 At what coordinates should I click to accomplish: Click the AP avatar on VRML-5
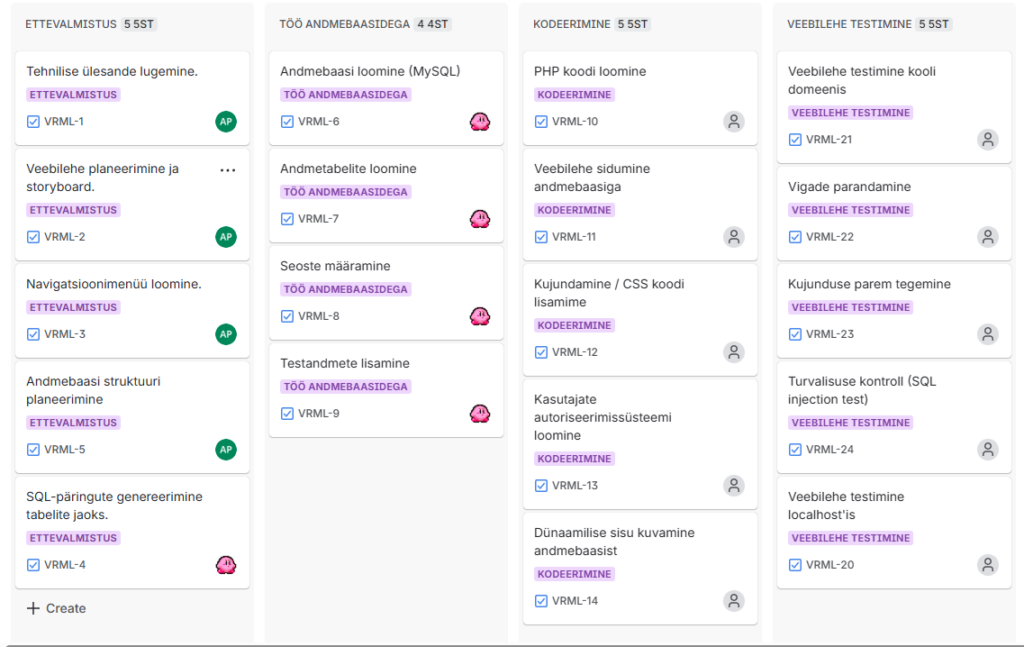226,450
